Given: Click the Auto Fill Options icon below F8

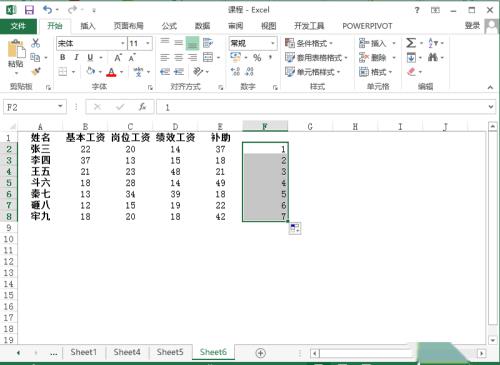Looking at the screenshot, I should (295, 229).
